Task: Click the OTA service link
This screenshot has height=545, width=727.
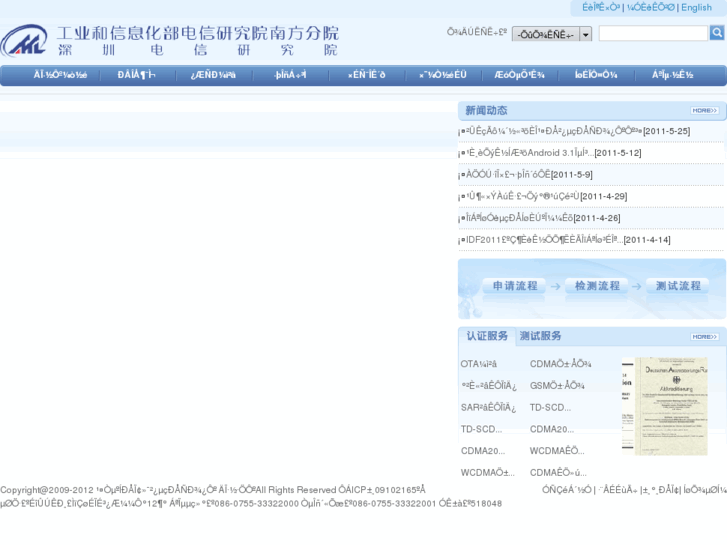Action: coord(478,364)
